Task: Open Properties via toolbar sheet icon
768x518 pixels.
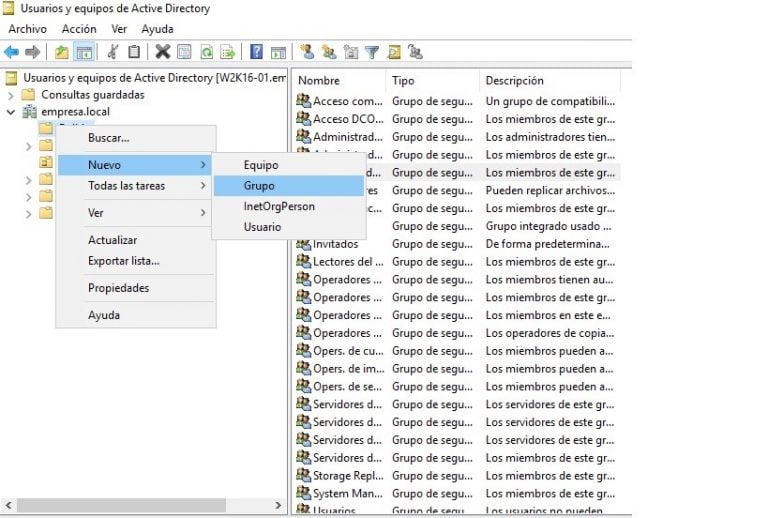Action: 184,51
